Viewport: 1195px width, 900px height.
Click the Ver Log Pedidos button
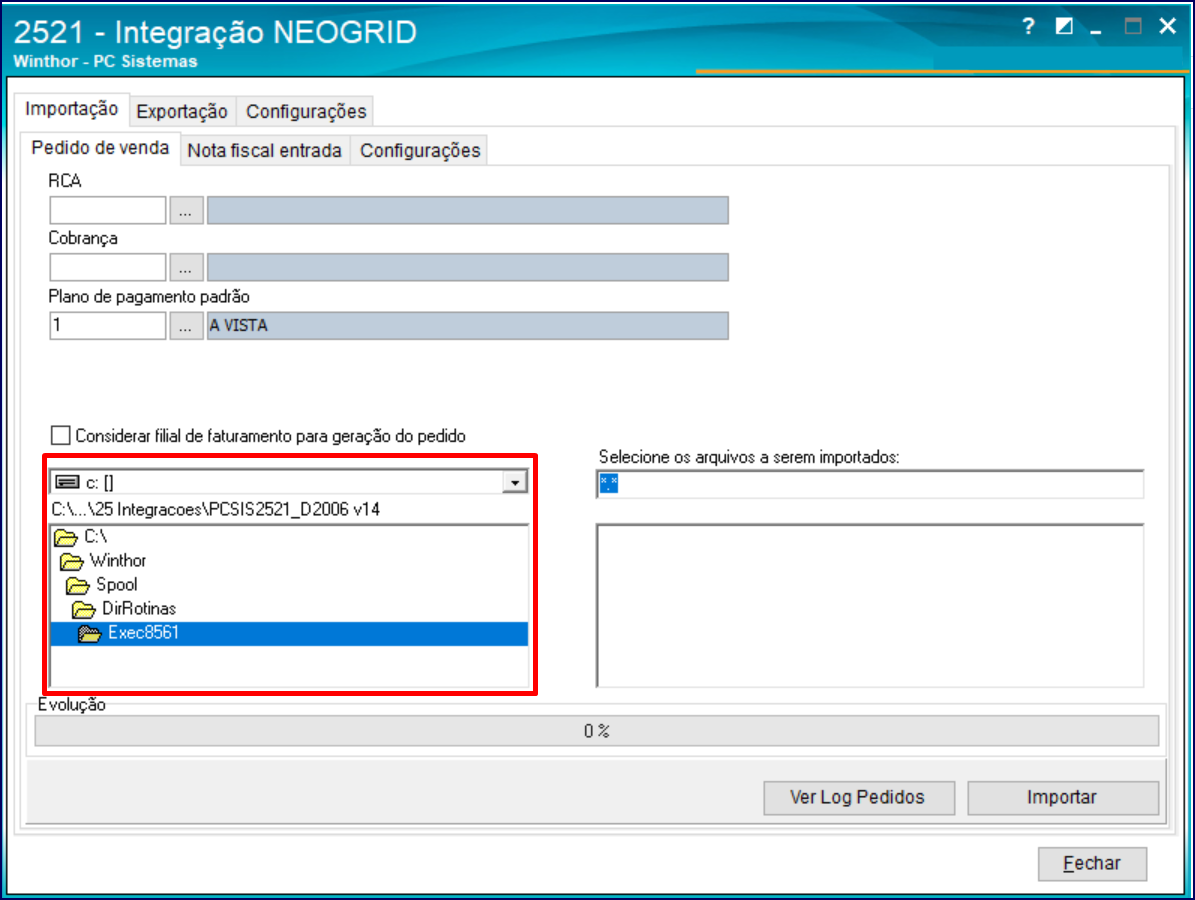pyautogui.click(x=859, y=798)
